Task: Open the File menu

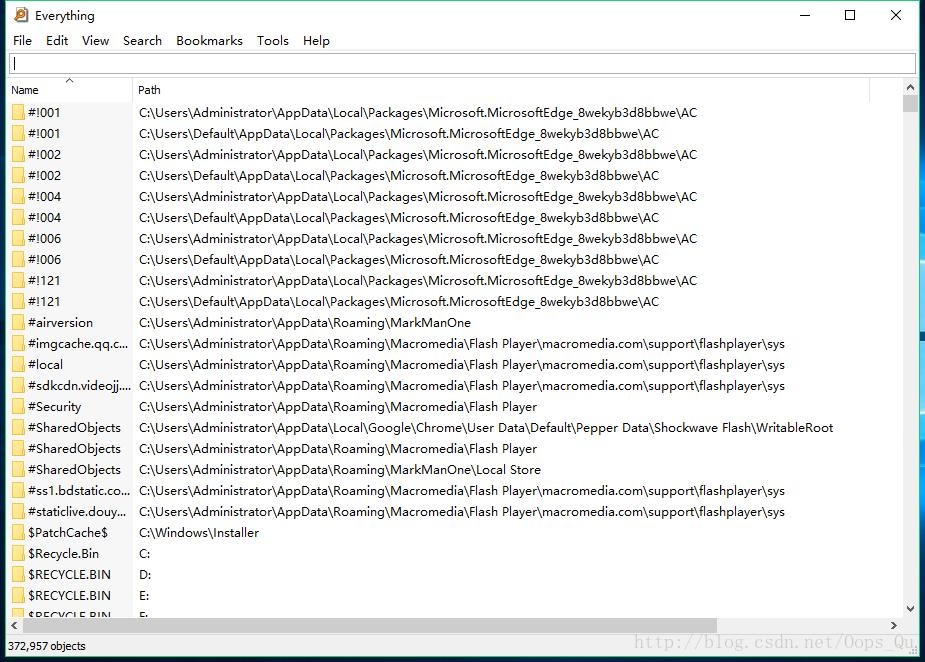Action: 22,41
